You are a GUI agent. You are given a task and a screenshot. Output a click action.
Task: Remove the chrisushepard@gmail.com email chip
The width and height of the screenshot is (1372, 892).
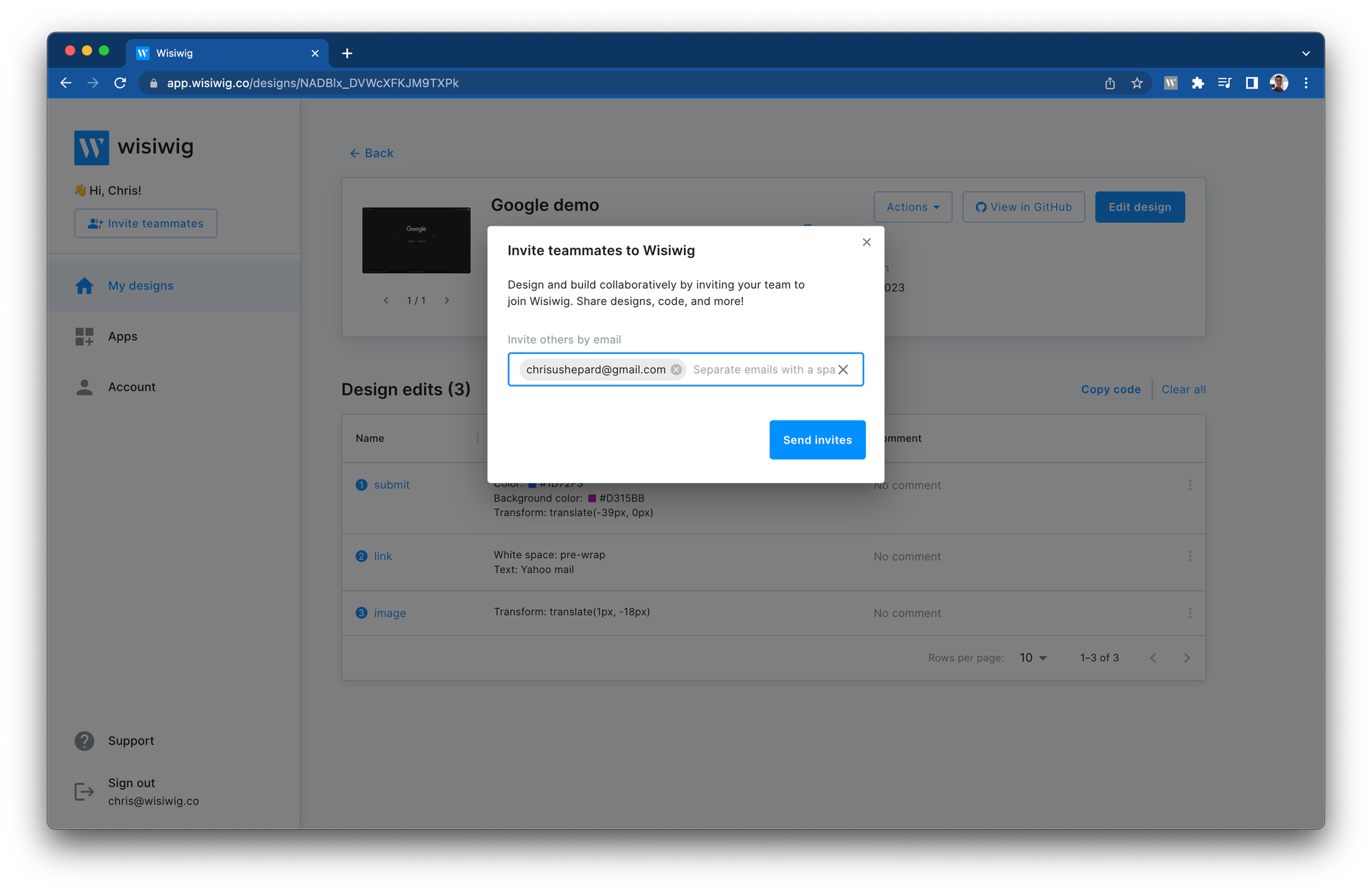(676, 370)
